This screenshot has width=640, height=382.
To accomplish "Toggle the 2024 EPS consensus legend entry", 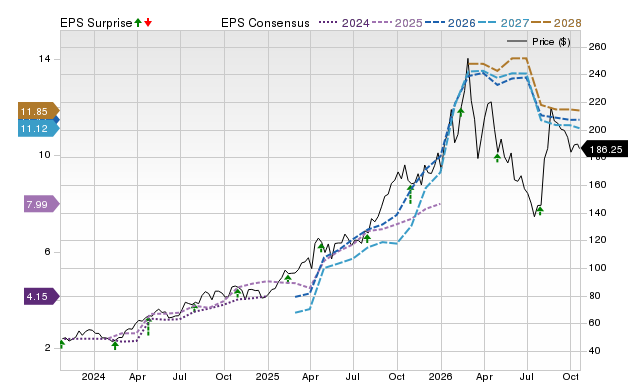I will pyautogui.click(x=344, y=23).
